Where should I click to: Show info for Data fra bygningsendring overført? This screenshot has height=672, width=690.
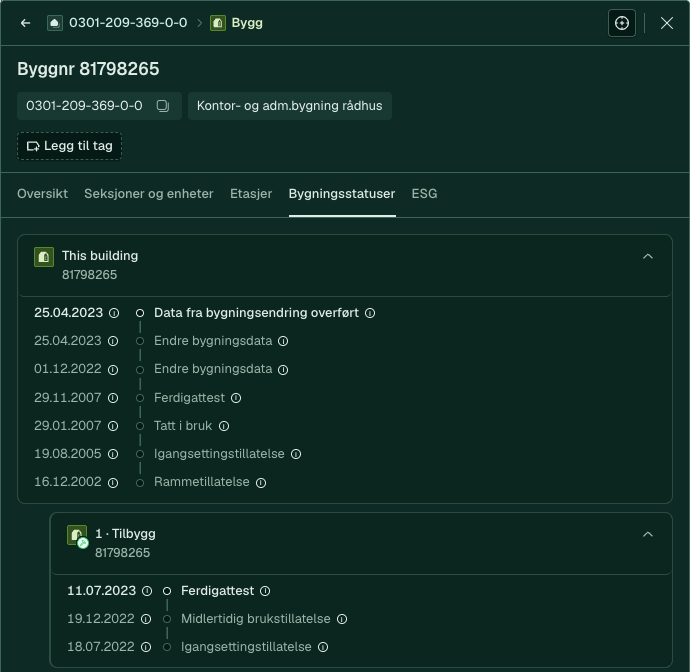tap(370, 313)
